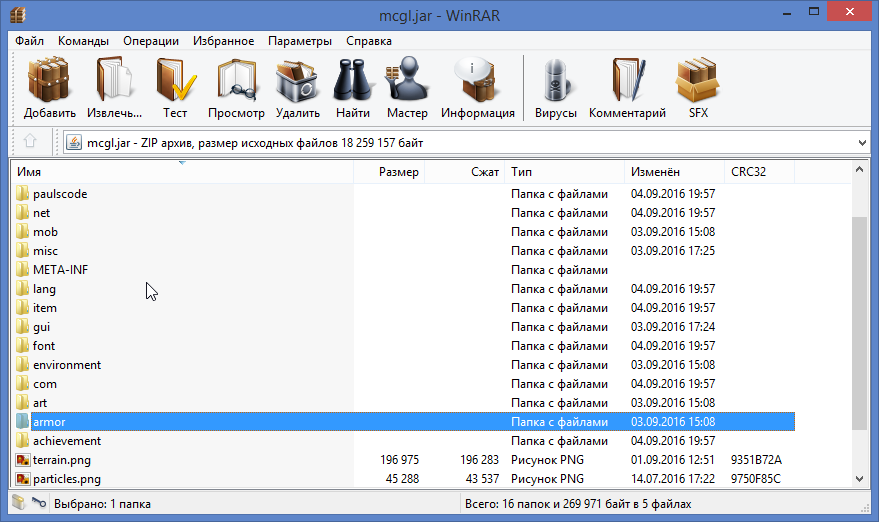This screenshot has width=879, height=522.
Task: Click the WinRAR title bar app icon
Action: (18, 14)
